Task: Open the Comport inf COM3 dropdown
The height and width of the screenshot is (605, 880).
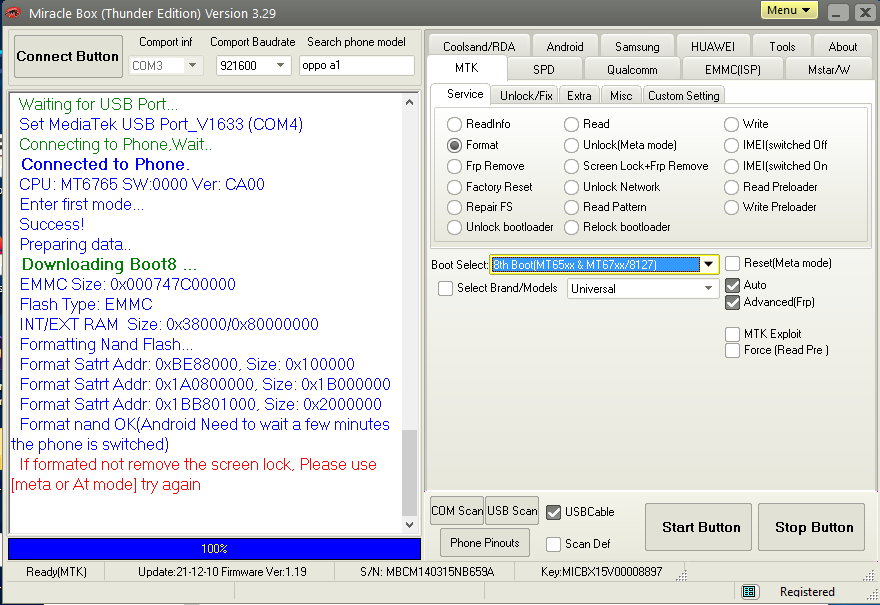Action: point(192,66)
